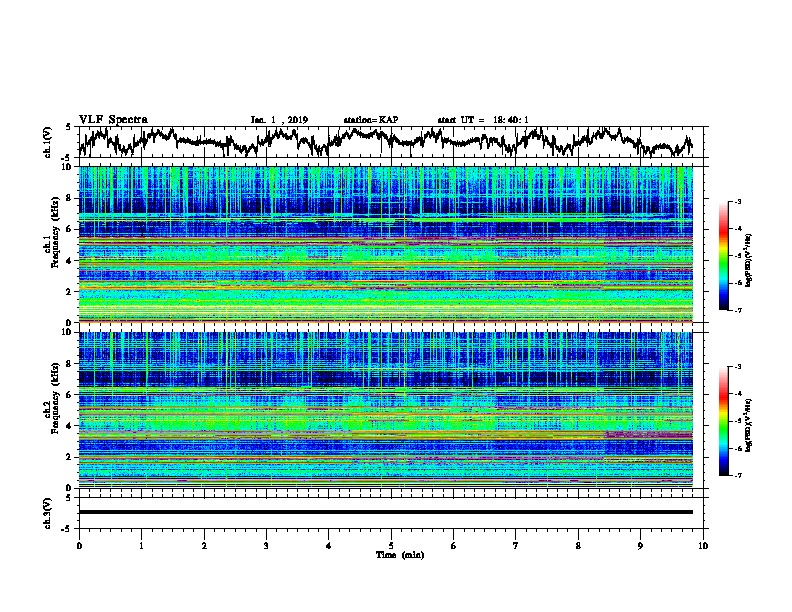Click the ch.1 voltage waveform trace

coord(385,141)
